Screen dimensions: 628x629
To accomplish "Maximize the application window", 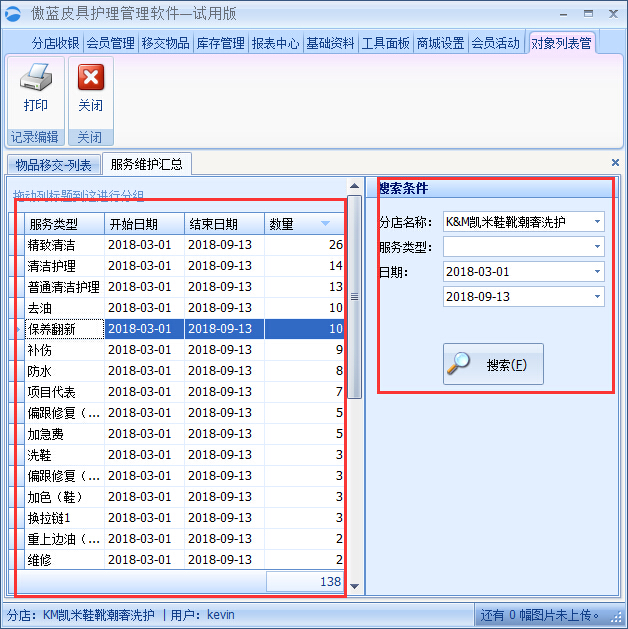I will (586, 14).
